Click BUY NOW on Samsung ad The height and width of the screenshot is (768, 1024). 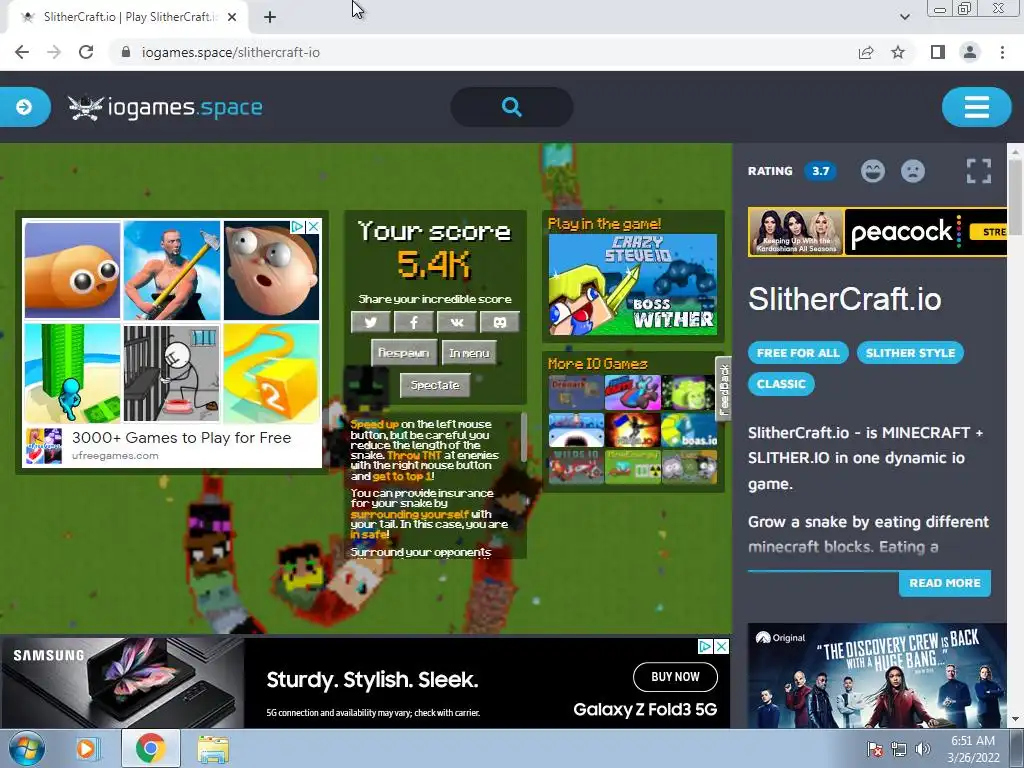(675, 677)
